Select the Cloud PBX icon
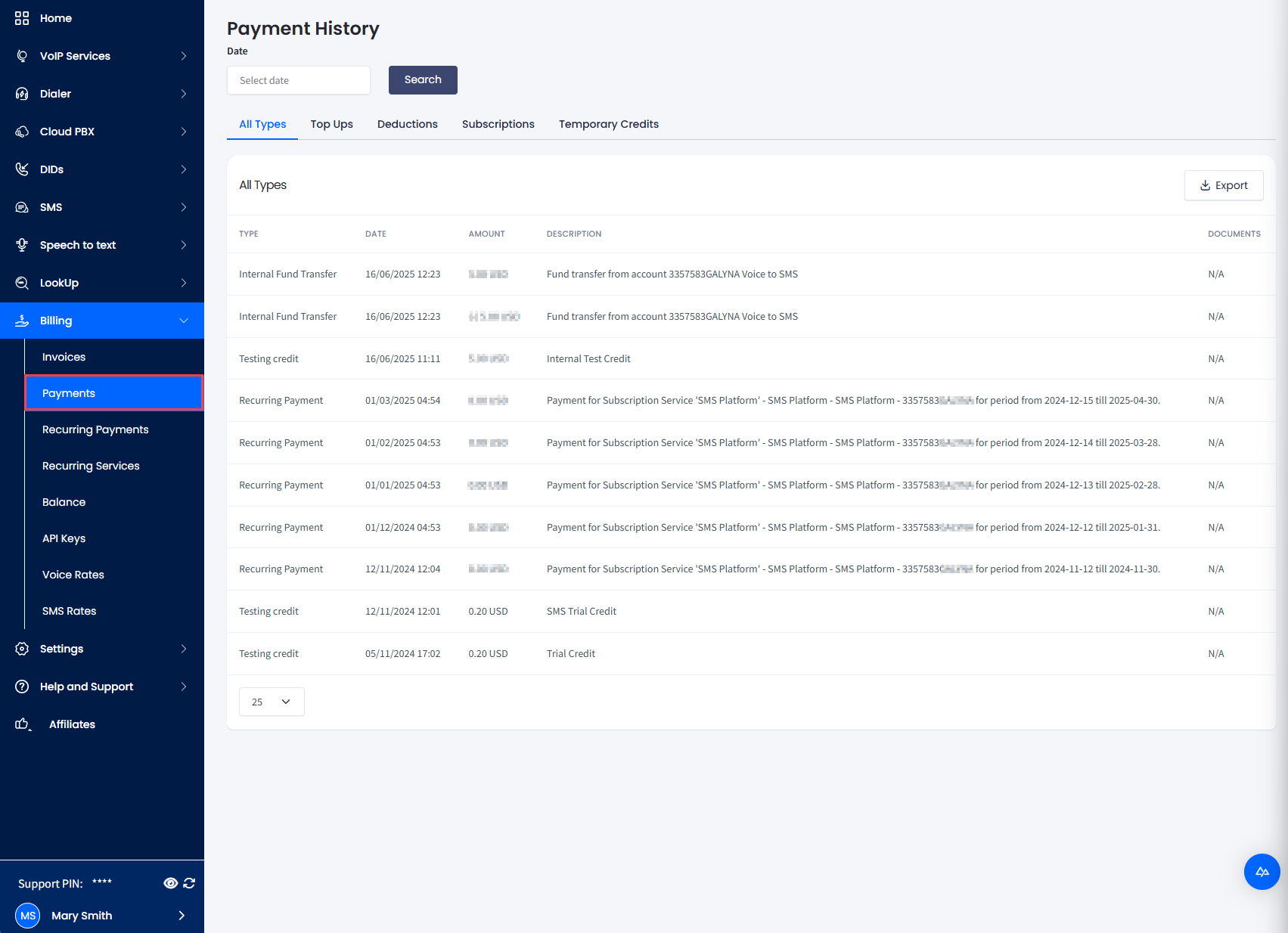 tap(22, 131)
